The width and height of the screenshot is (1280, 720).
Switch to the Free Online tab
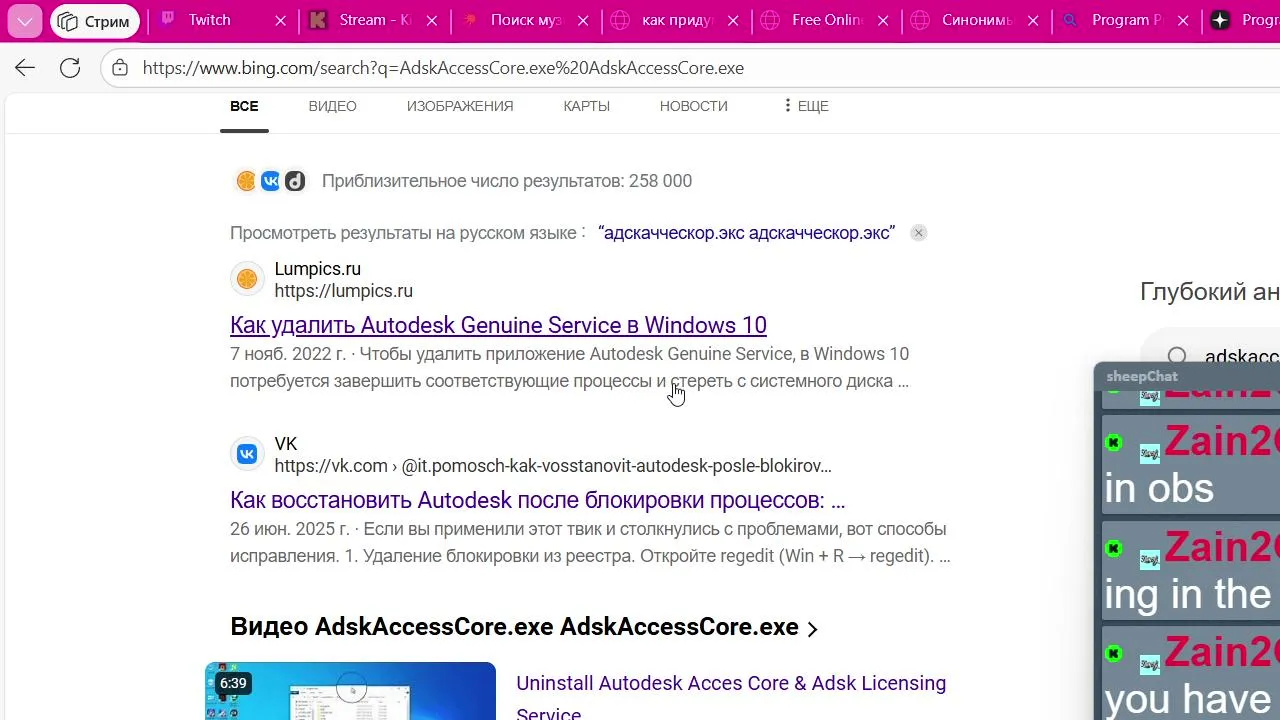pos(827,20)
